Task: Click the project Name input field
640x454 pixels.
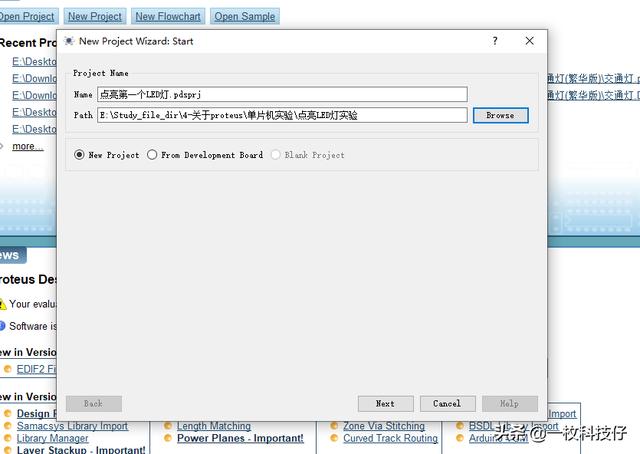Action: [x=282, y=94]
